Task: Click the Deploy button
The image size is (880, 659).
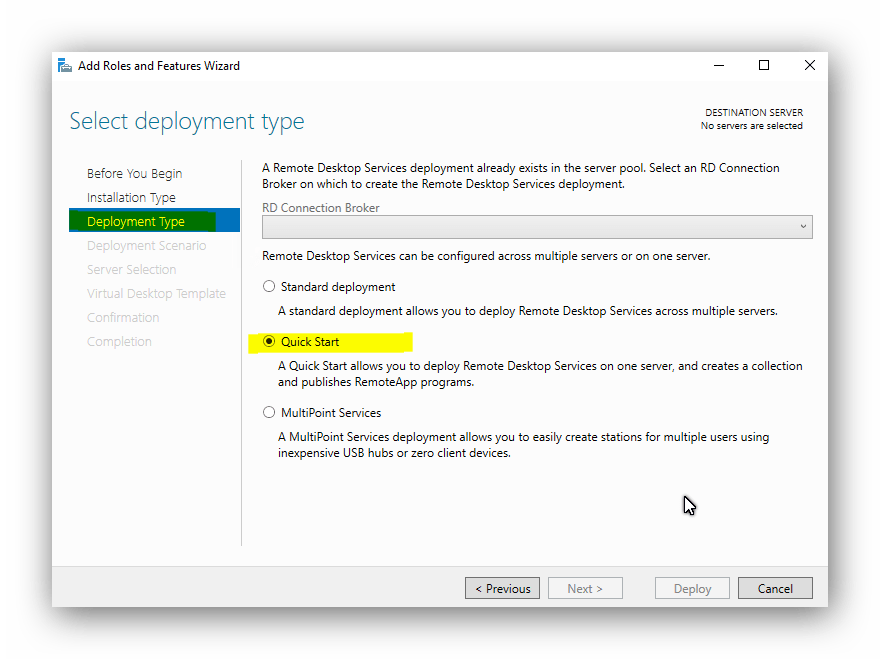Action: tap(692, 588)
